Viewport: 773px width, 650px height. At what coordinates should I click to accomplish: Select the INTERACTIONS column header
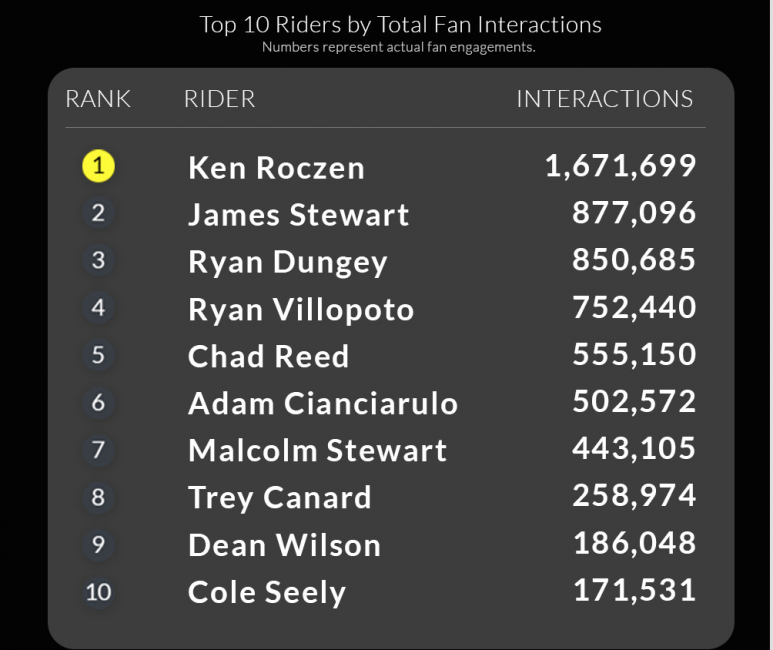pyautogui.click(x=604, y=99)
